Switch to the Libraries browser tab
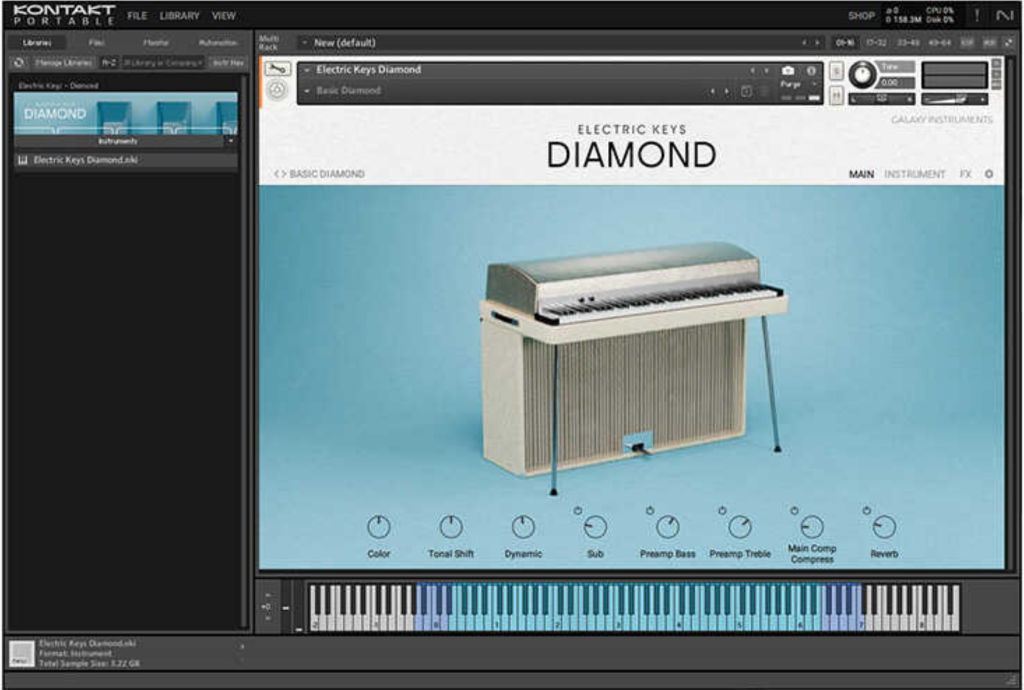This screenshot has height=690, width=1024. click(x=37, y=42)
